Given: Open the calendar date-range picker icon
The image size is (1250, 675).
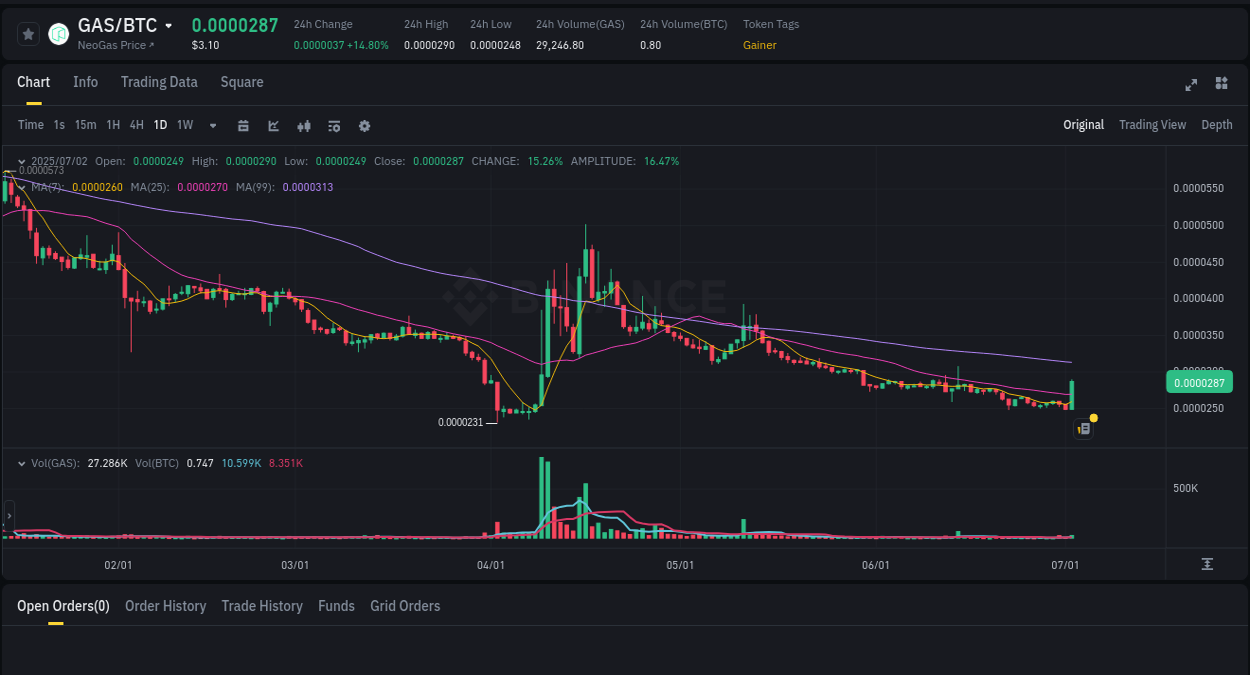Looking at the screenshot, I should click(x=243, y=125).
